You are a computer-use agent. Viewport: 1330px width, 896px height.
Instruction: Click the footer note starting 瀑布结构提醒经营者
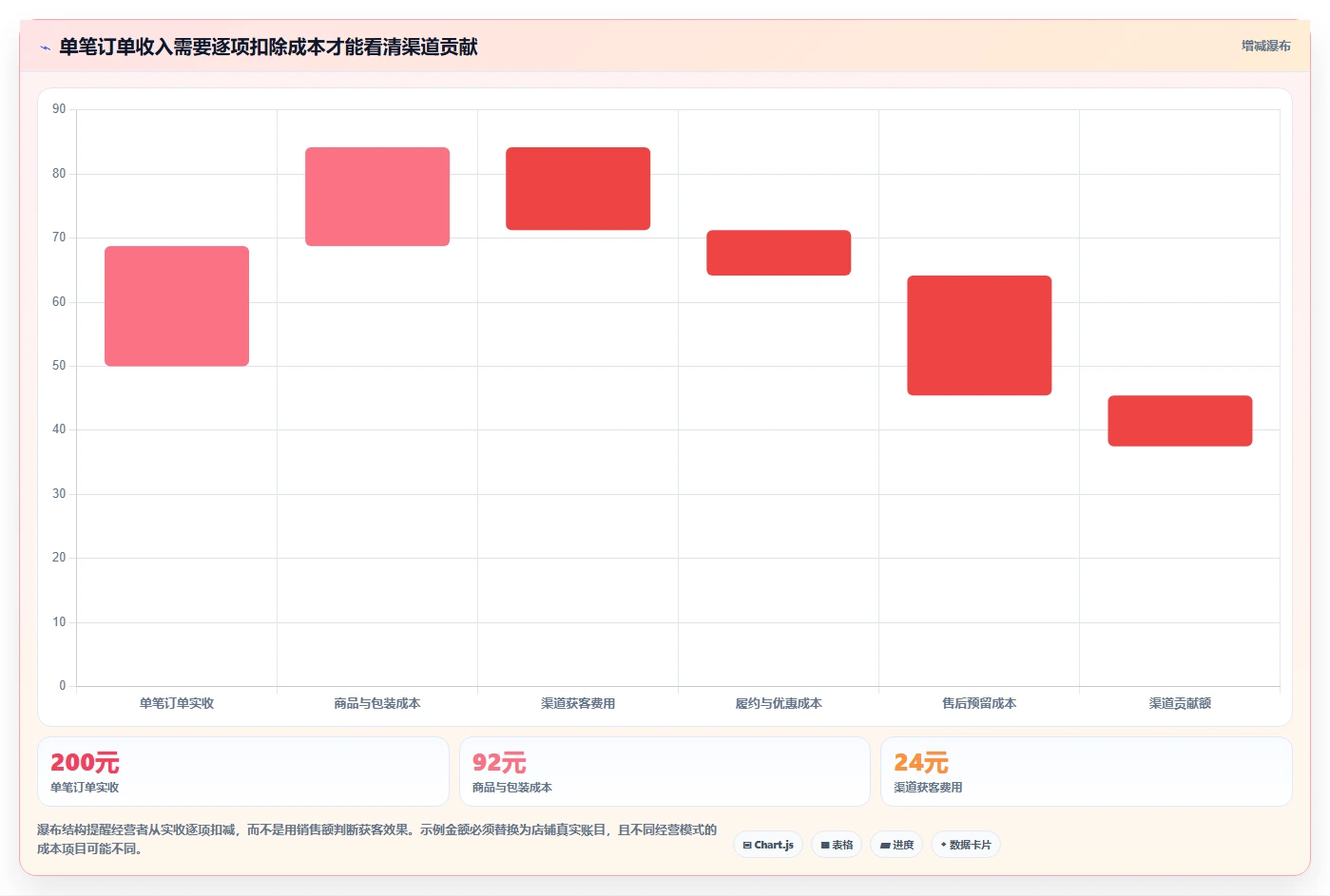click(x=376, y=839)
